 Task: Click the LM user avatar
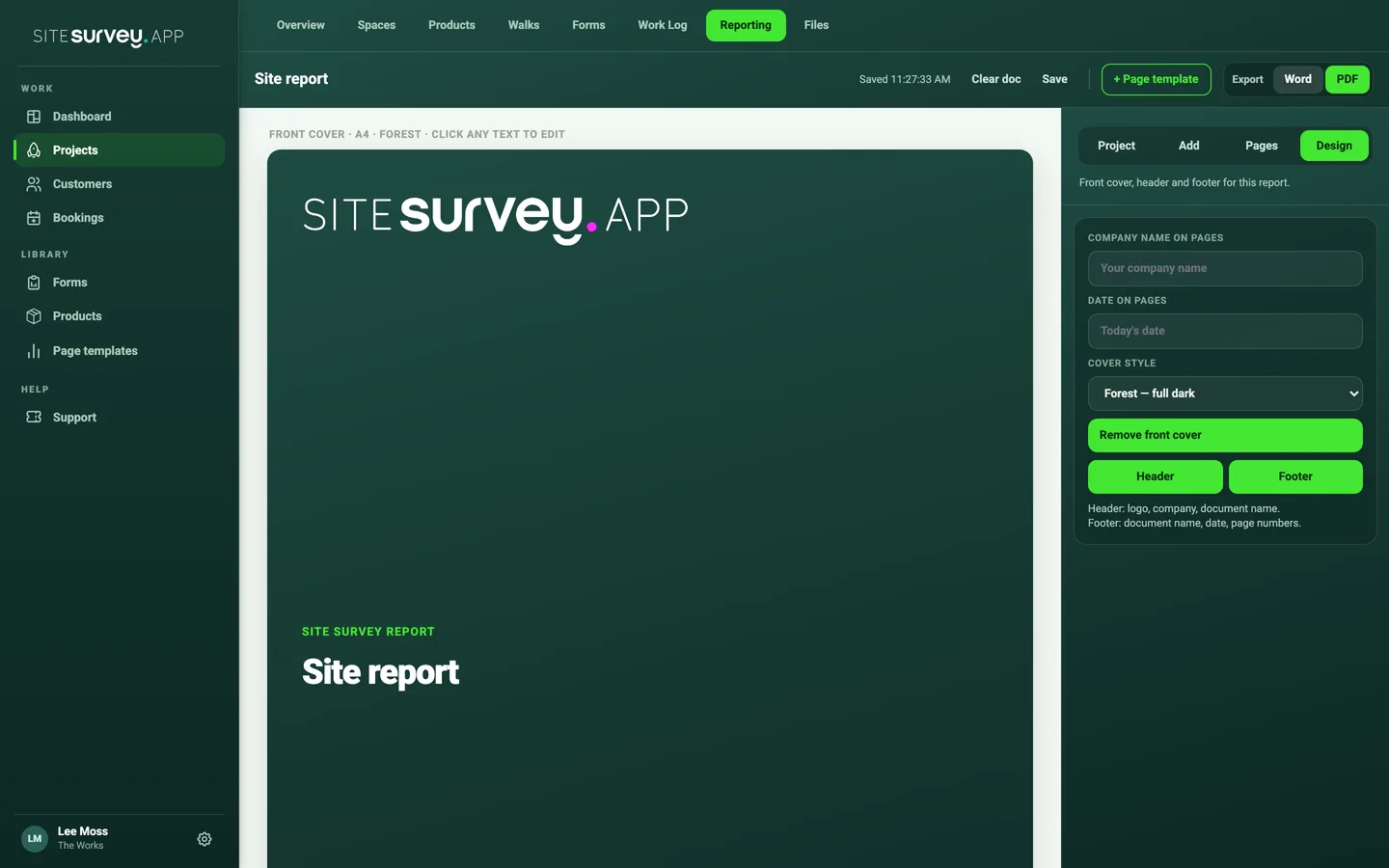click(x=35, y=839)
